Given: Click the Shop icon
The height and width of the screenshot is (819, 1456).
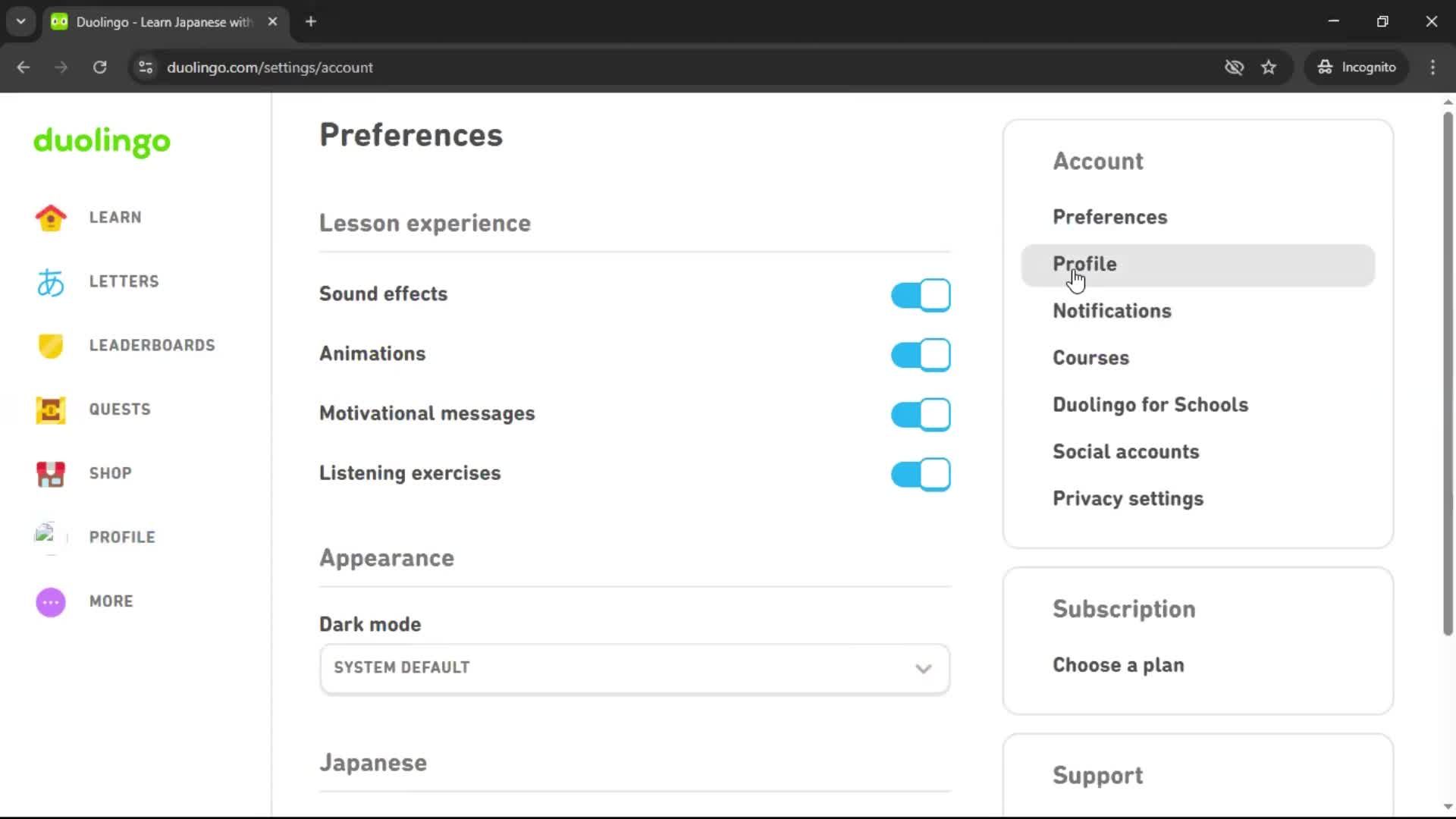Looking at the screenshot, I should click(x=50, y=473).
